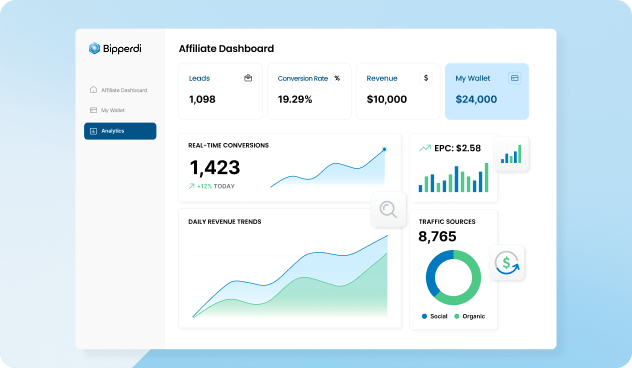Click the $24,000 wallet balance

(x=476, y=99)
